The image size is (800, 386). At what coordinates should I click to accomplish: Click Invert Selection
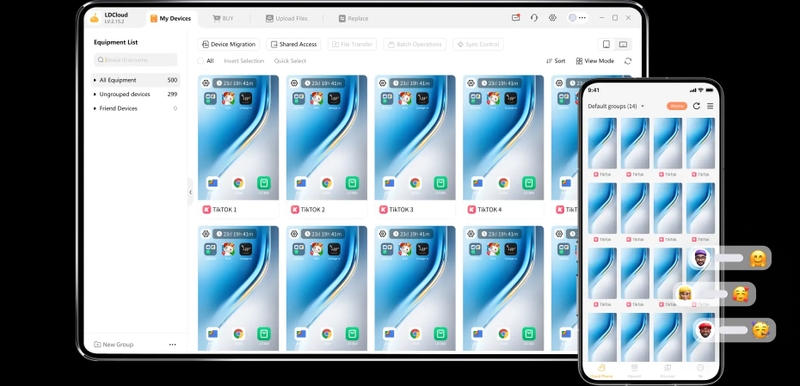pyautogui.click(x=244, y=61)
